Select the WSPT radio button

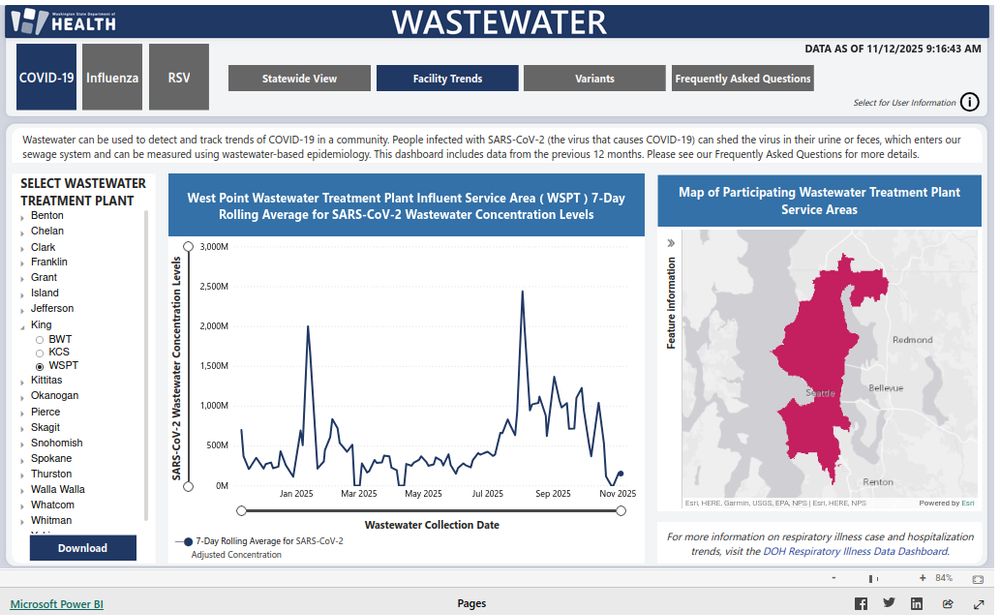pos(40,365)
